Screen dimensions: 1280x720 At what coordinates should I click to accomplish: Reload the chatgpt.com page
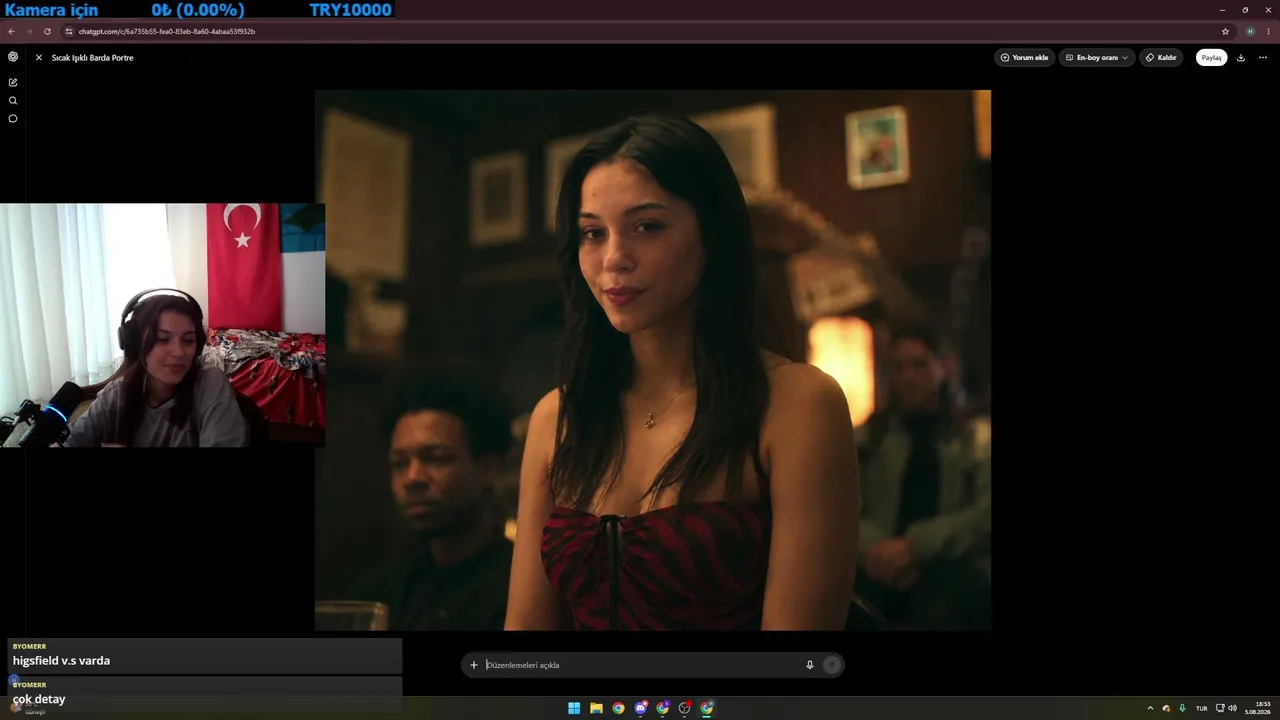[x=47, y=31]
